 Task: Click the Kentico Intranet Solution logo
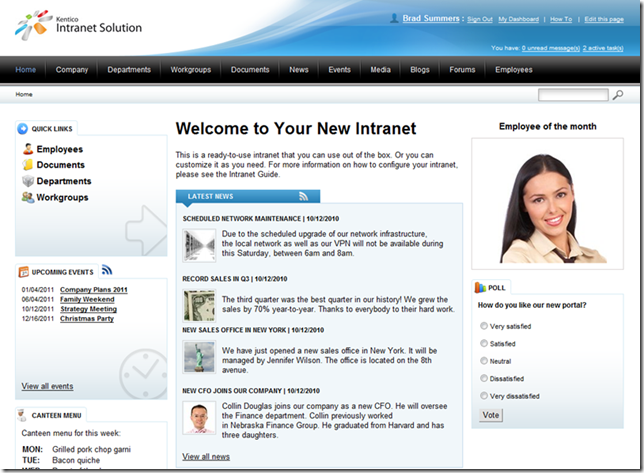click(x=78, y=25)
